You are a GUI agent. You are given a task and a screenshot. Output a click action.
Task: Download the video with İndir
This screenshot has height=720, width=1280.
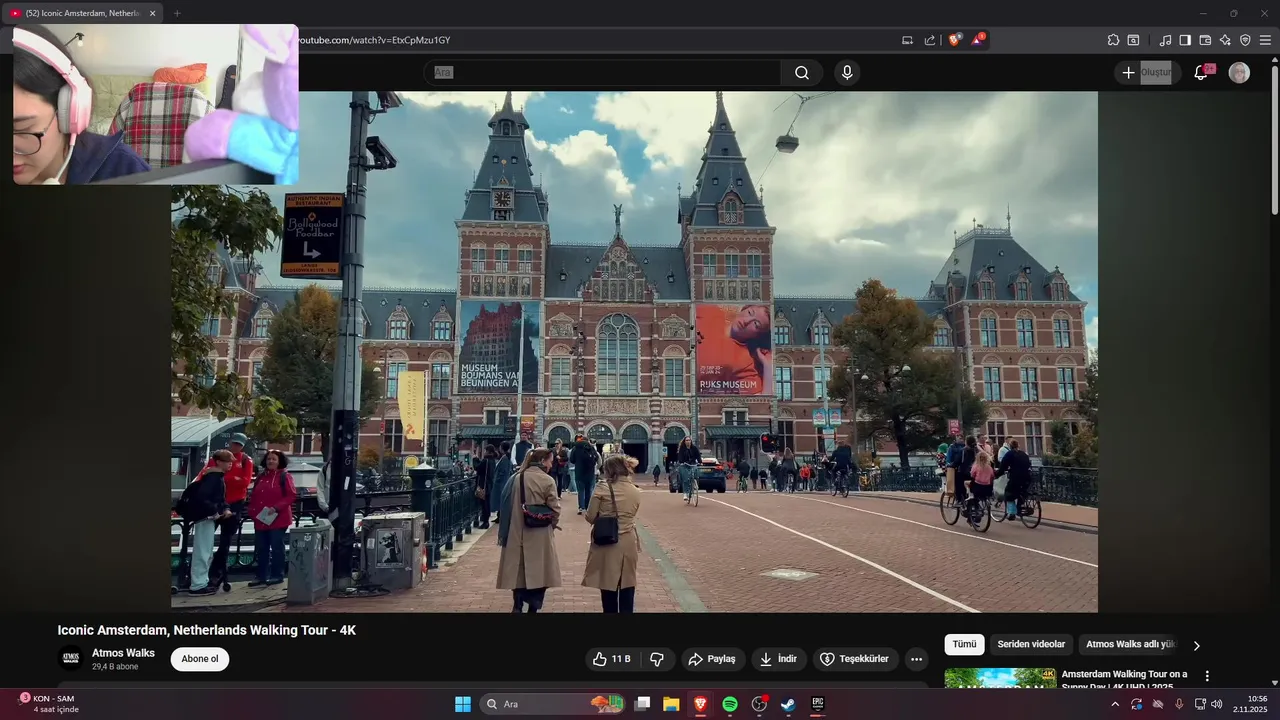779,659
